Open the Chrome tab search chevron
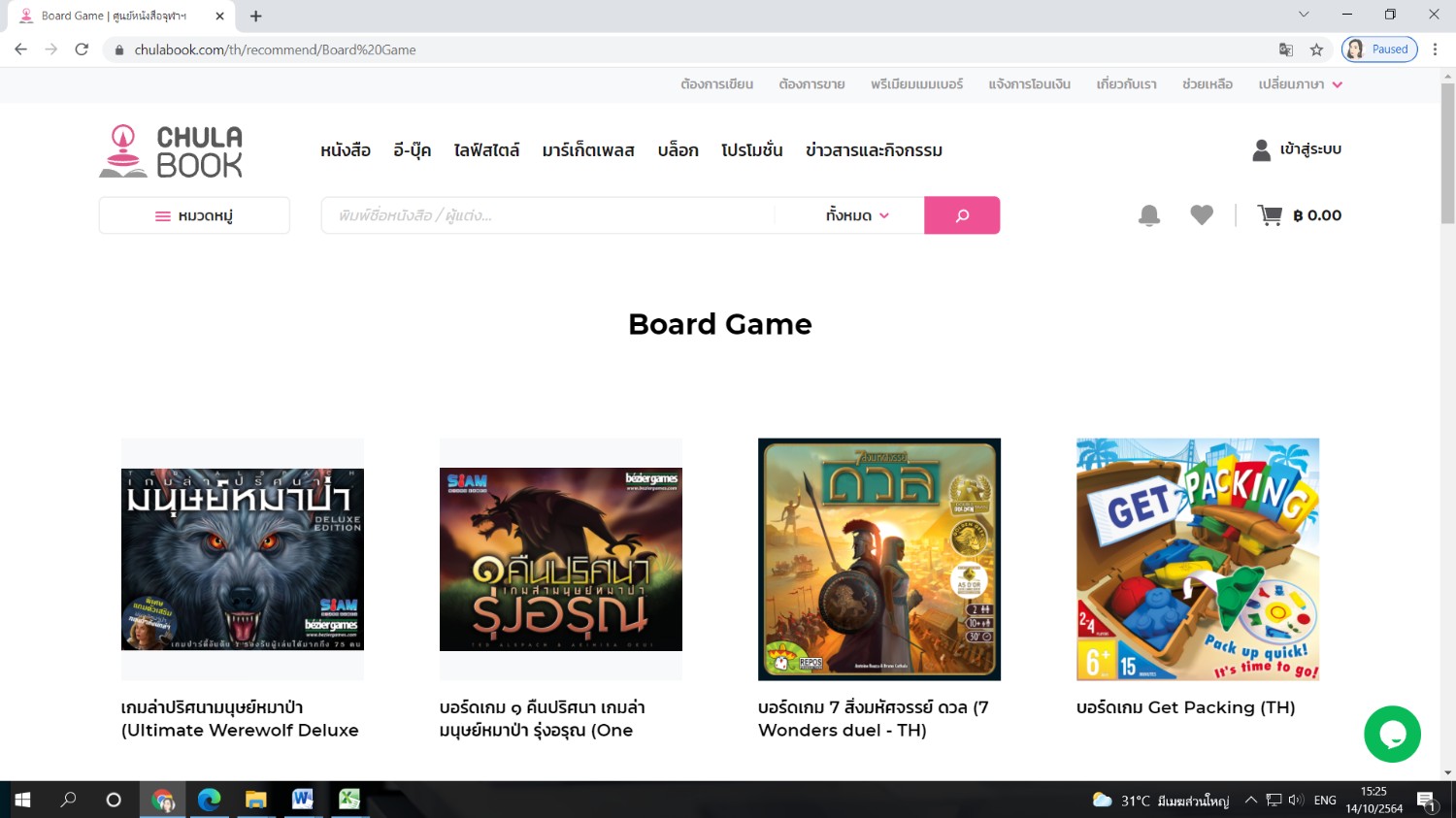The height and width of the screenshot is (818, 1456). [x=1304, y=15]
